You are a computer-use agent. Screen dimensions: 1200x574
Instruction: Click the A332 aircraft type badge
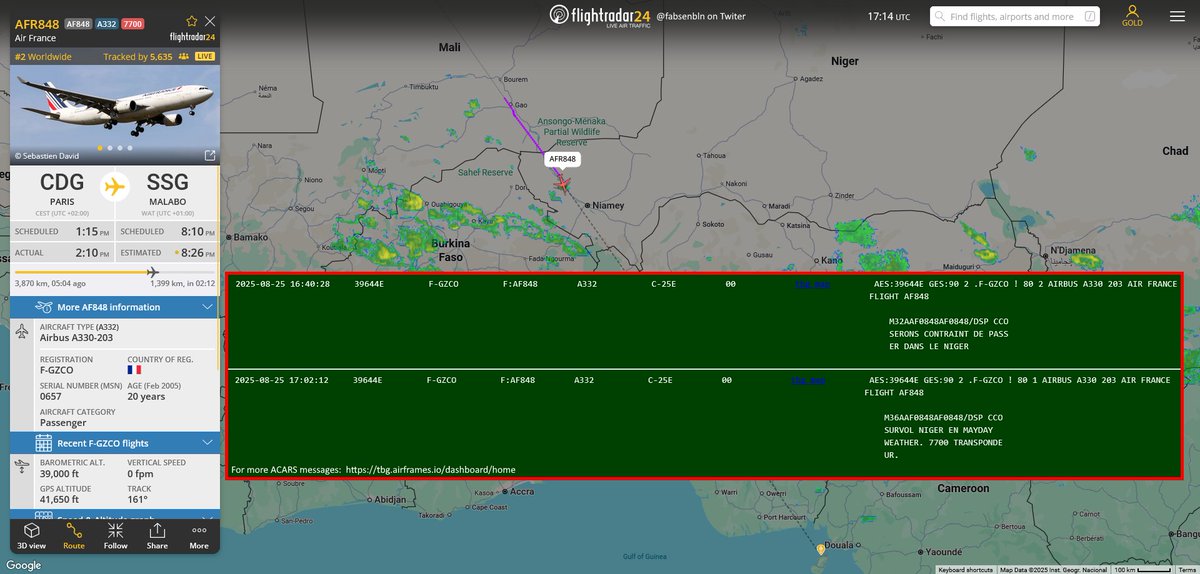(108, 23)
